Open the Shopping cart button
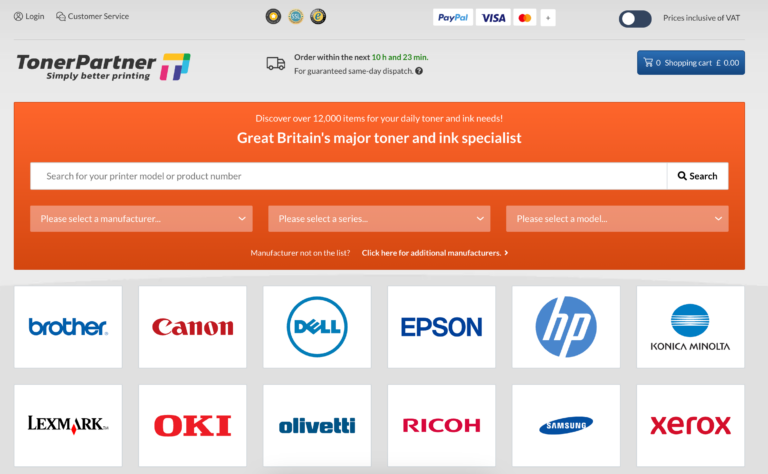The width and height of the screenshot is (768, 474). (x=691, y=63)
